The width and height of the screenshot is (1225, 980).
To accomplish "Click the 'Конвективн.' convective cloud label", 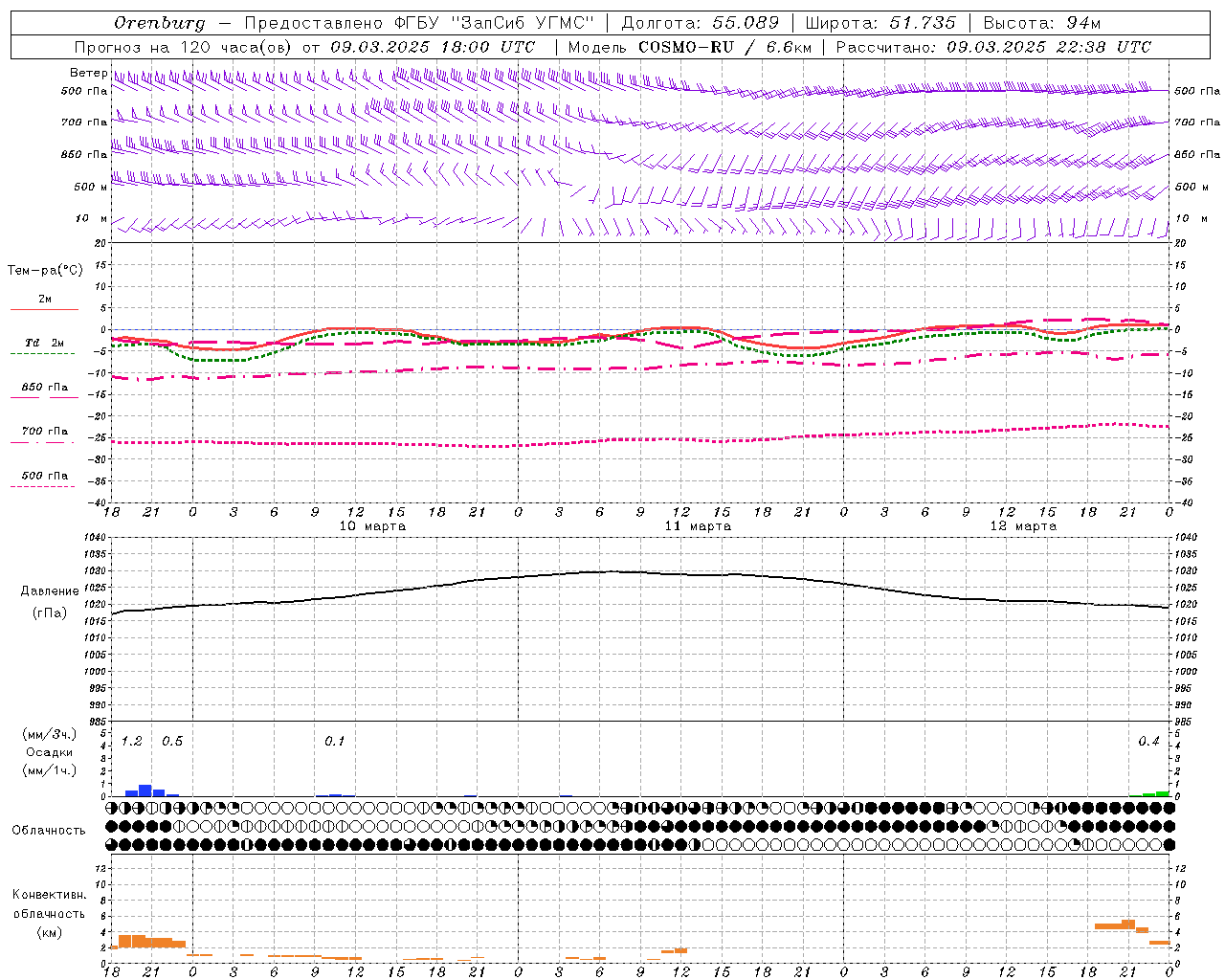I will pyautogui.click(x=49, y=895).
